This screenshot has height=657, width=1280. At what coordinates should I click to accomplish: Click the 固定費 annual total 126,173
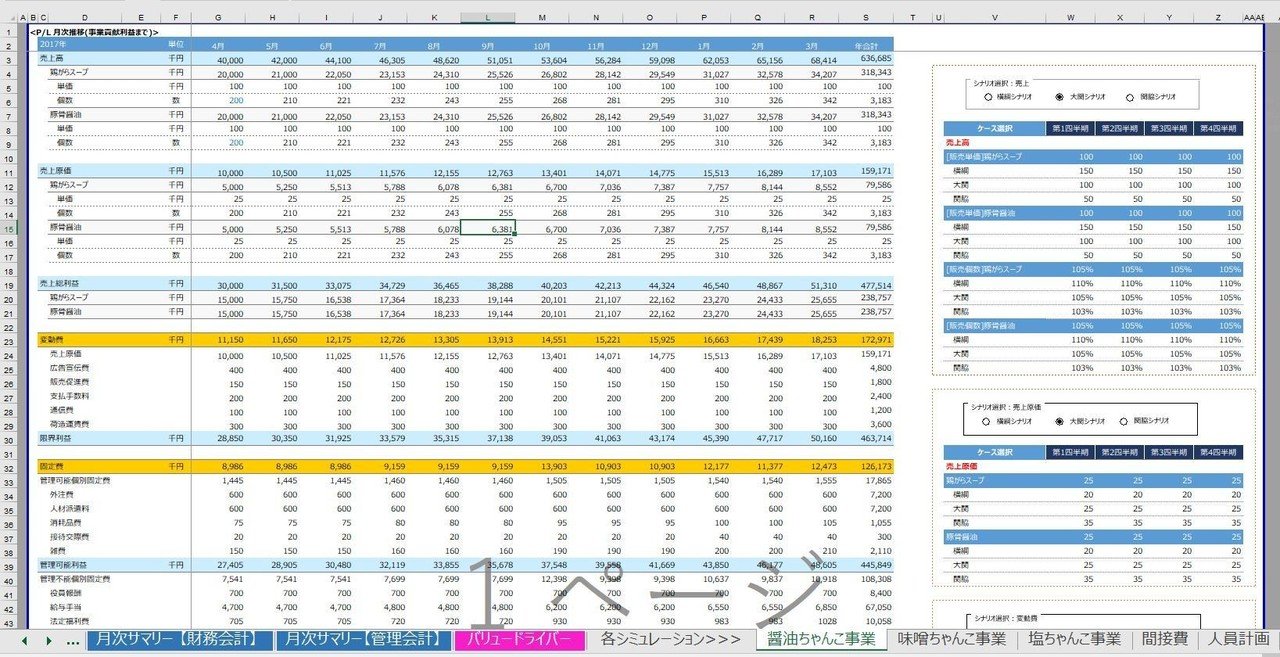[x=866, y=466]
